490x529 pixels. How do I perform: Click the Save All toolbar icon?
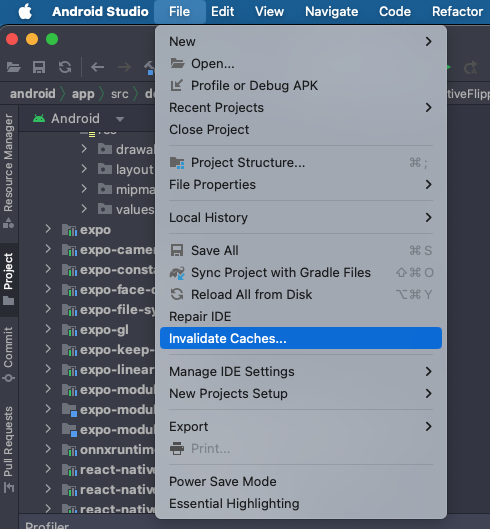(39, 67)
